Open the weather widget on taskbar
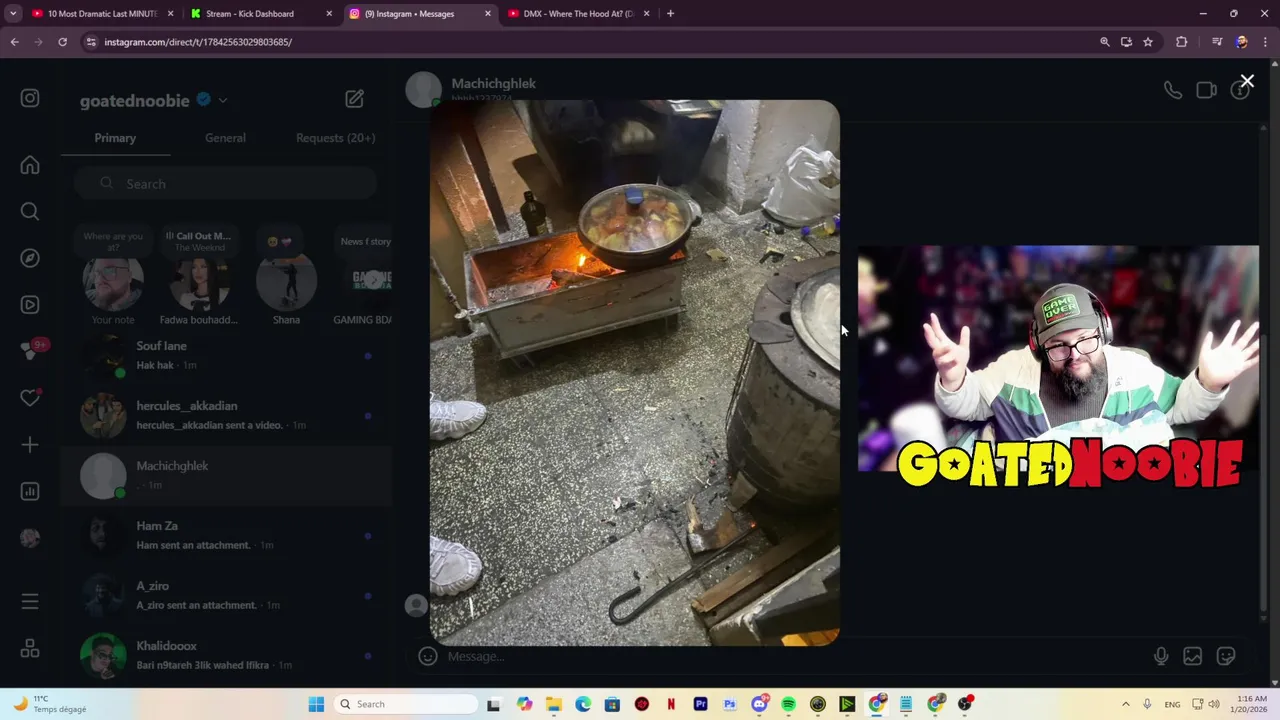 pyautogui.click(x=50, y=704)
